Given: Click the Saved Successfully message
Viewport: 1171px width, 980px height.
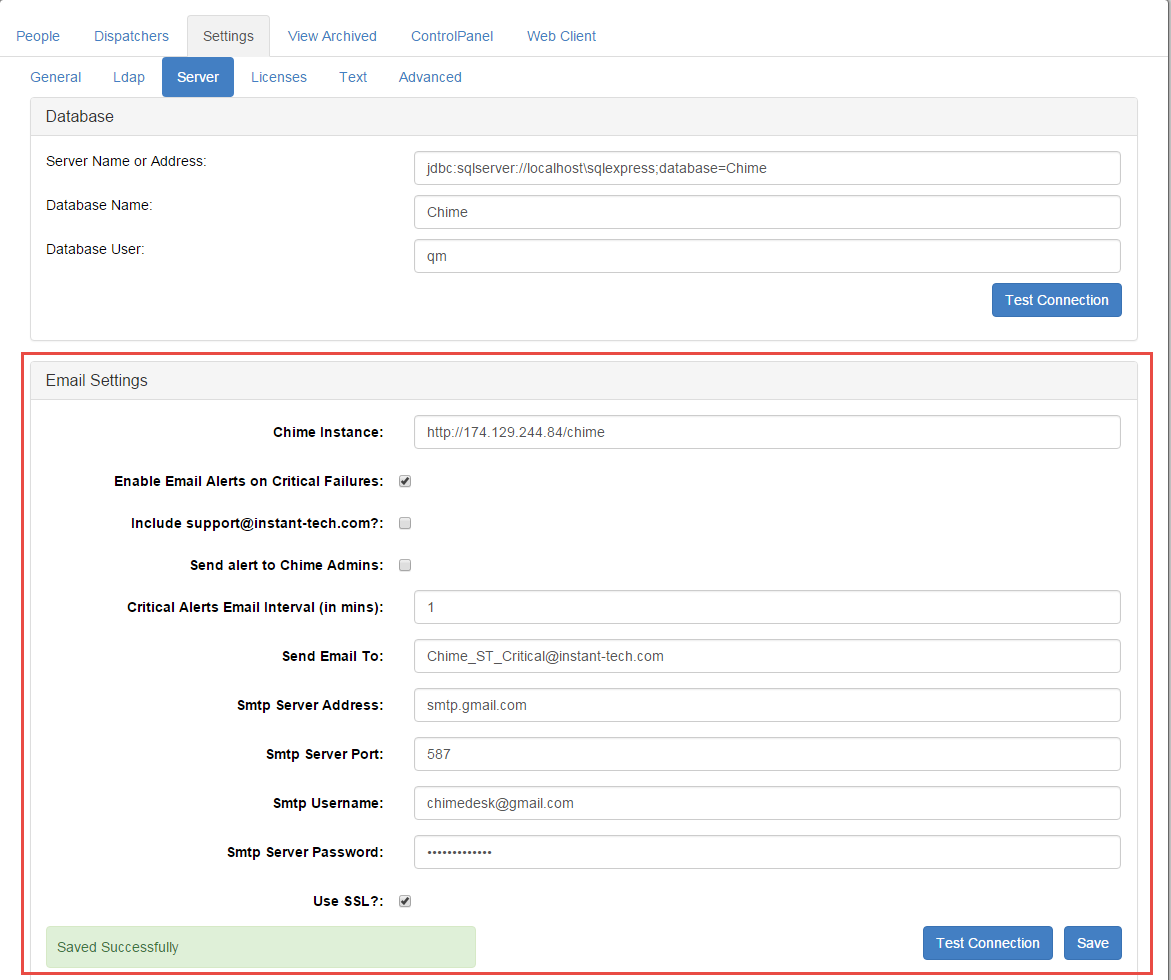Looking at the screenshot, I should point(261,947).
